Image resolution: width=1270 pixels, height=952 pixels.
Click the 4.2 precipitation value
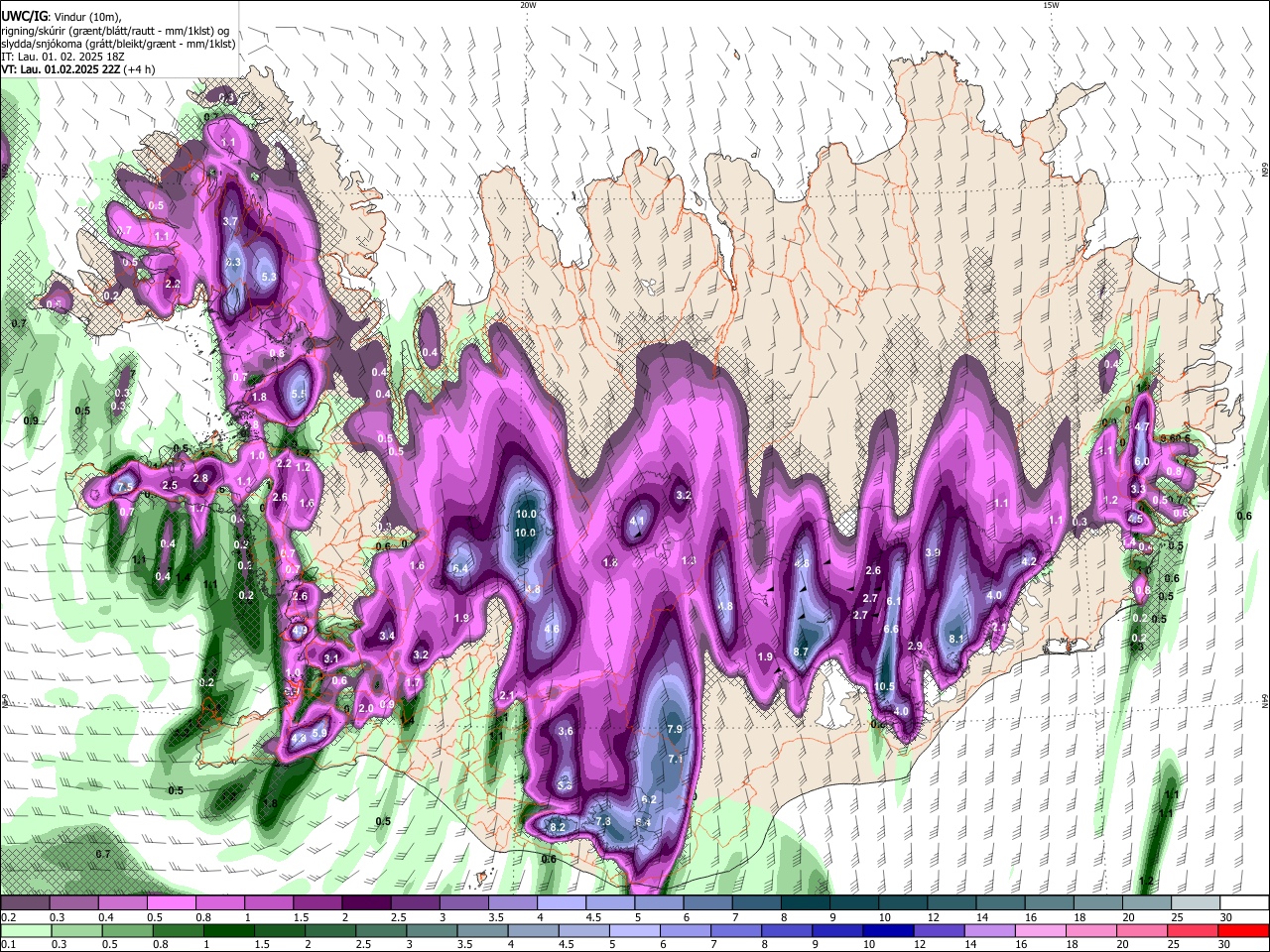[1029, 561]
